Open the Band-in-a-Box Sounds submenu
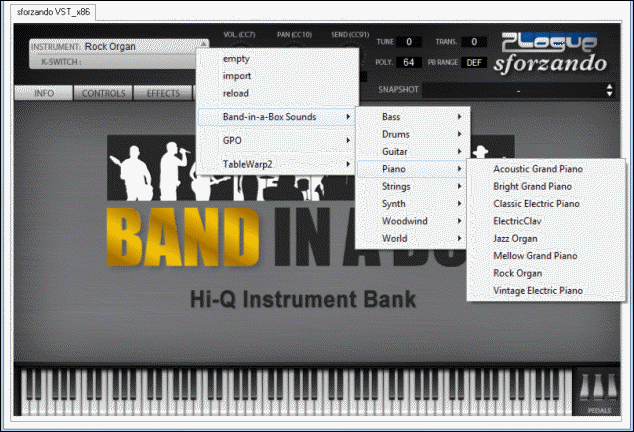The width and height of the screenshot is (634, 432). 277,117
